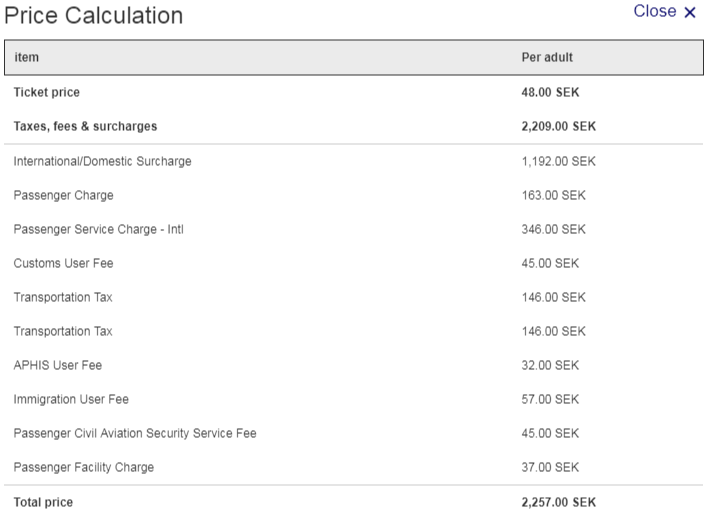The image size is (706, 517).
Task: Click International/Domestic Surcharge label
Action: (102, 161)
